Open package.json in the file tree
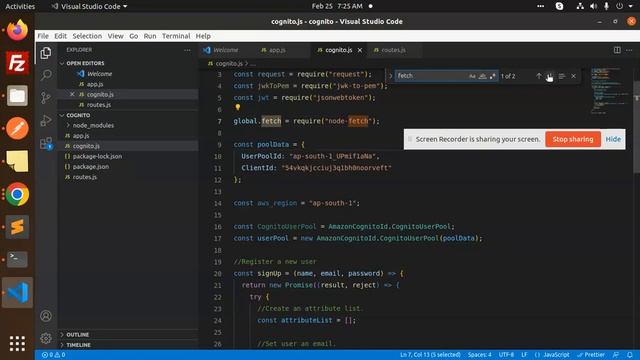 click(x=90, y=167)
